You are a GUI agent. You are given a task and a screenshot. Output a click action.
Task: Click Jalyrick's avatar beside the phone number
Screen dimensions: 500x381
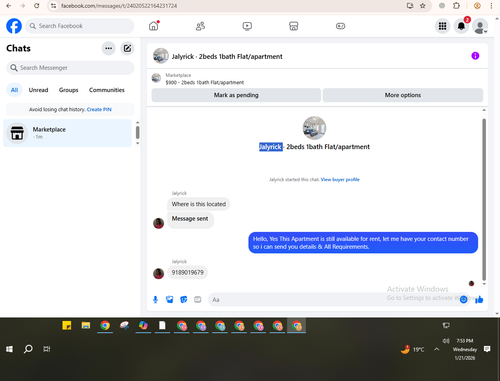(x=158, y=274)
